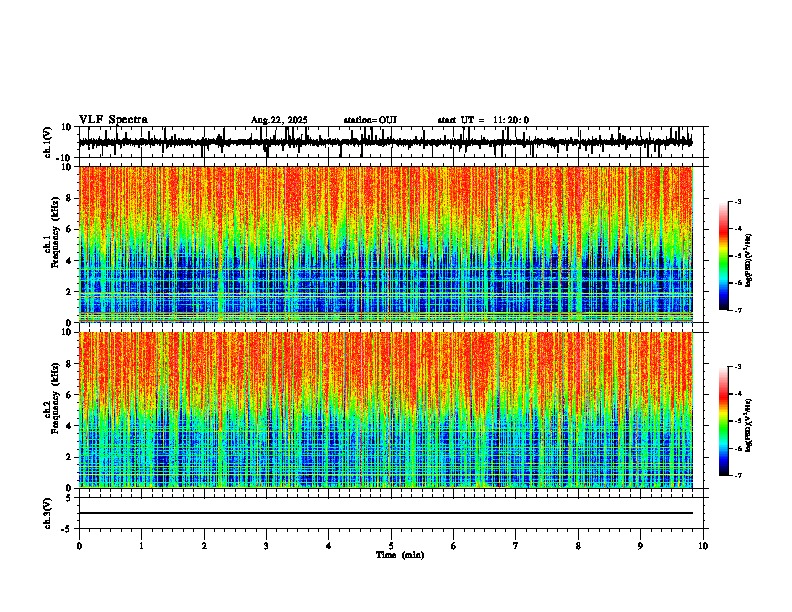792x612 pixels.
Task: Click the ch.2 colorbar log(PSD) label
Action: (749, 425)
